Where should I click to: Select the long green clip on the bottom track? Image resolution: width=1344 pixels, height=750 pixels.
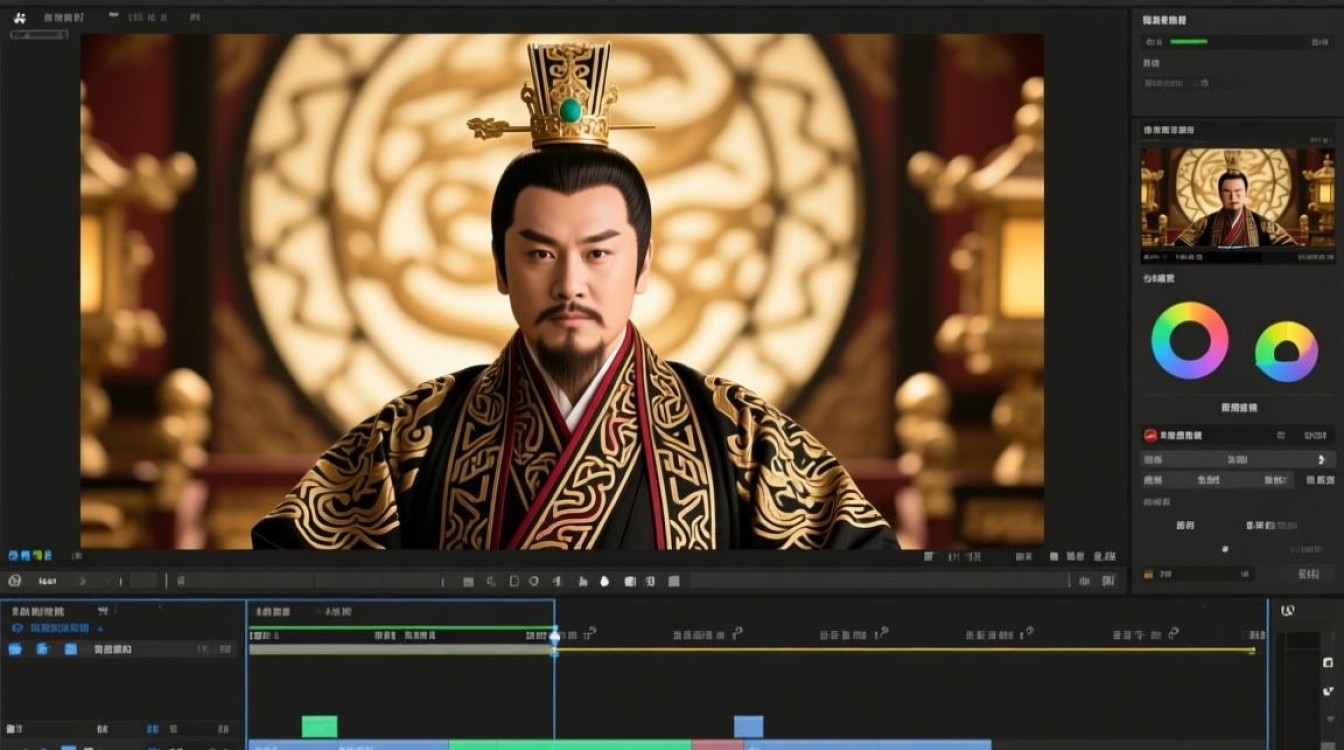point(570,745)
